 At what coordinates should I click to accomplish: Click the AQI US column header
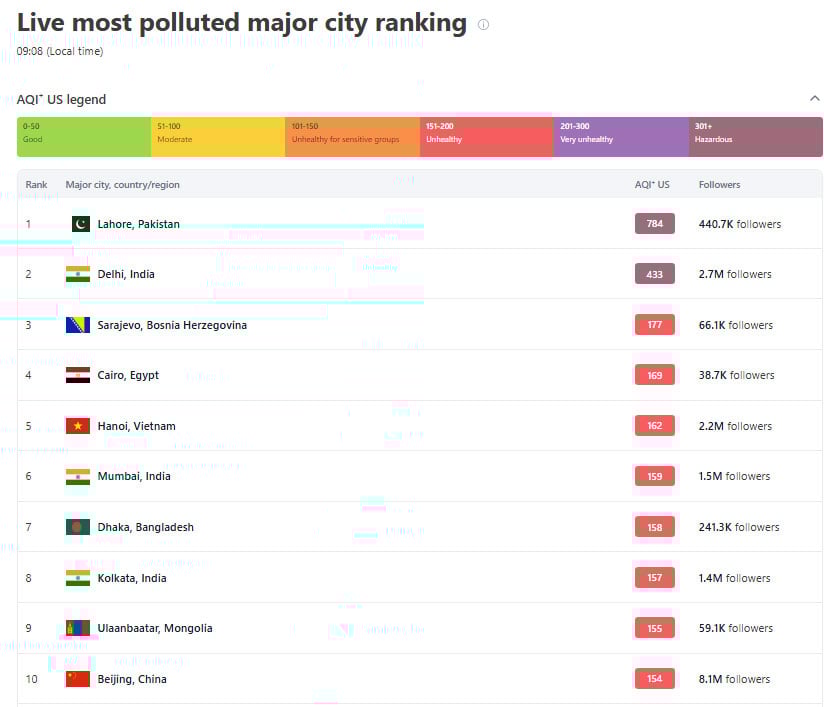(652, 185)
